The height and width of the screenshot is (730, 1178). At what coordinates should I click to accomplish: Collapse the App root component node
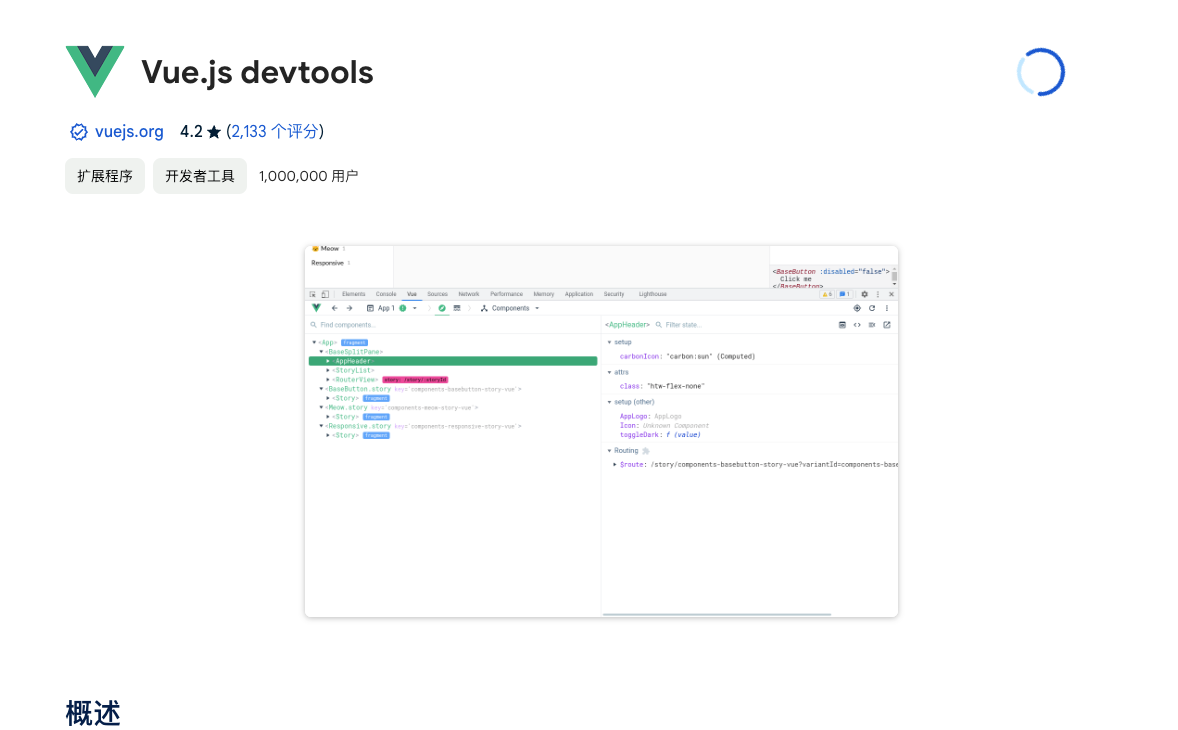pos(314,342)
